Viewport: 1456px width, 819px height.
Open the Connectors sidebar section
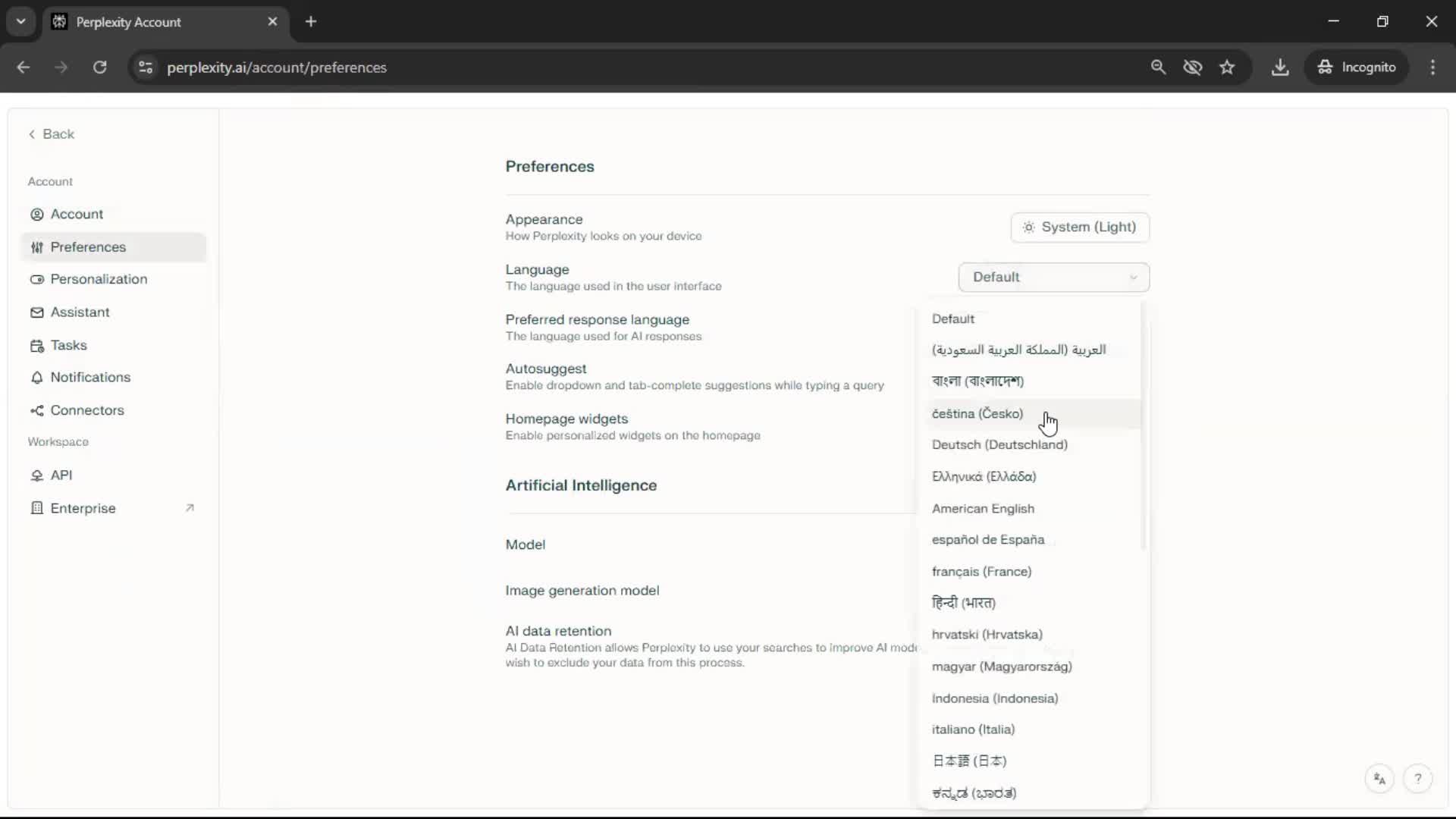(86, 410)
